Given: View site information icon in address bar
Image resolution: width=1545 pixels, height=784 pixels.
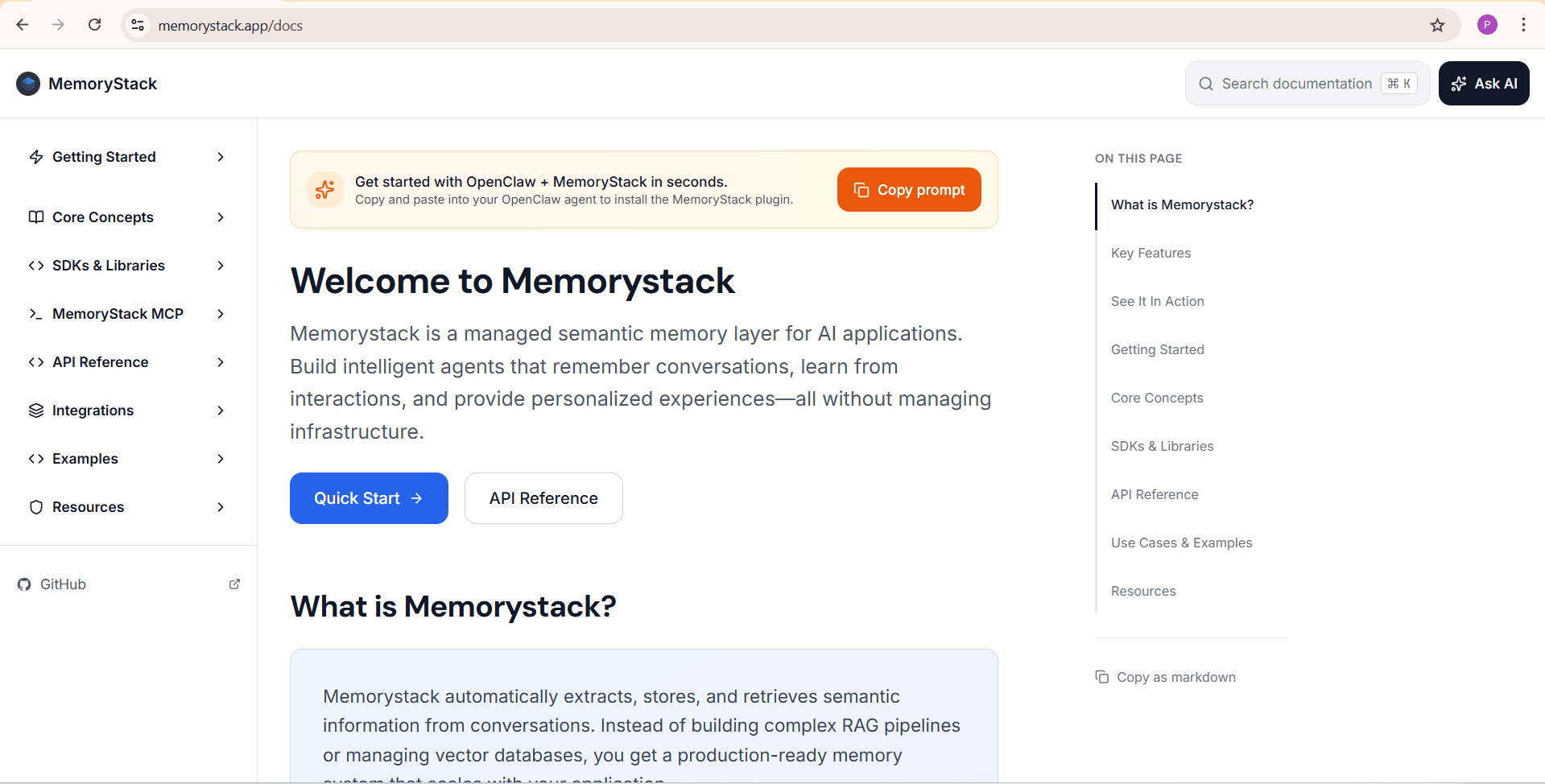Looking at the screenshot, I should (138, 25).
